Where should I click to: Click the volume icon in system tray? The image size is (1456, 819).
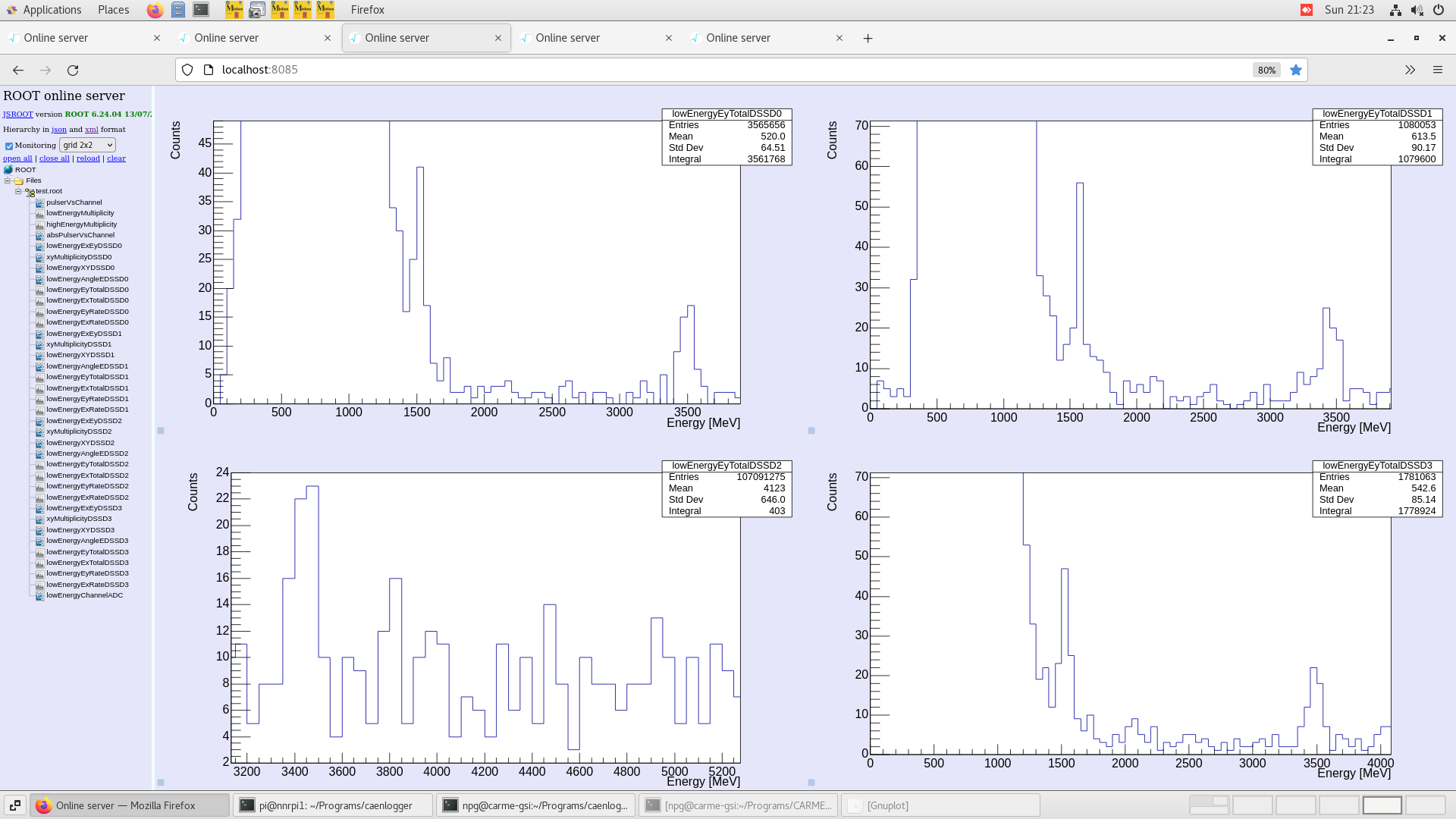coord(1417,10)
